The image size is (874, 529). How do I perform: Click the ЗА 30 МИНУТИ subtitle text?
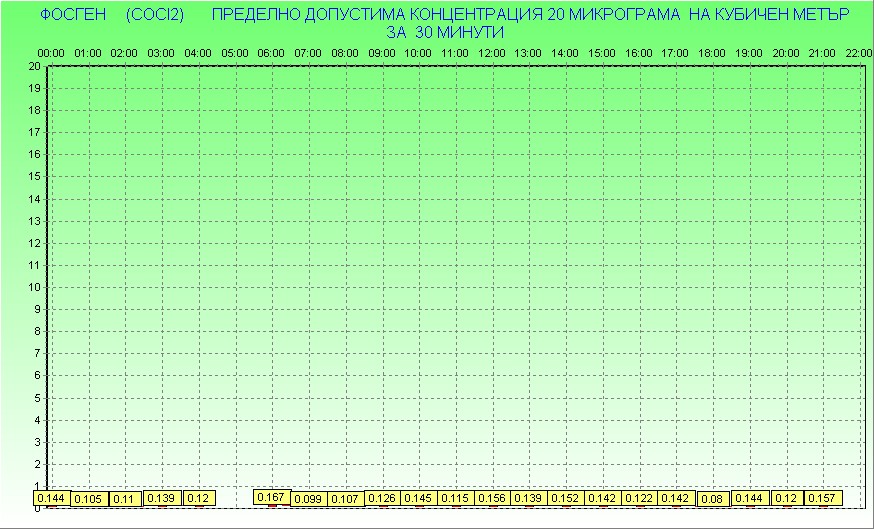[444, 31]
